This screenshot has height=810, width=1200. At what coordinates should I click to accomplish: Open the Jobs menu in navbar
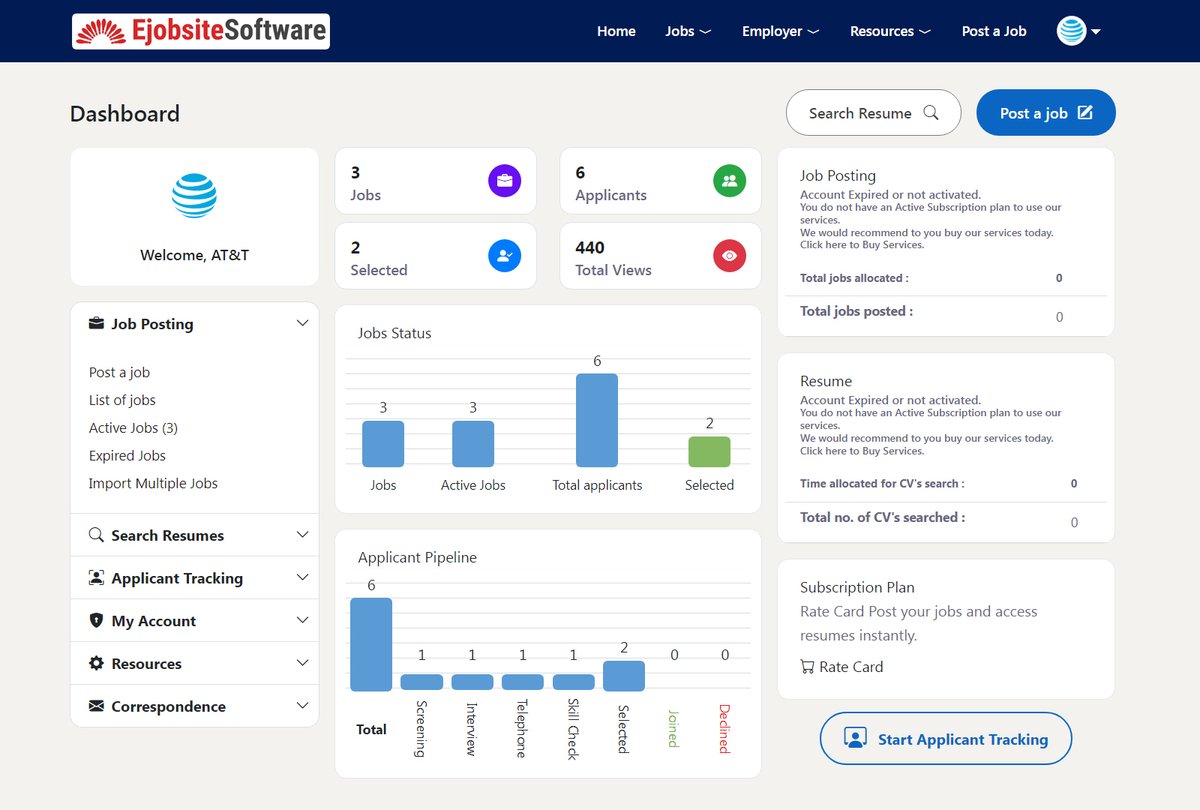point(687,31)
